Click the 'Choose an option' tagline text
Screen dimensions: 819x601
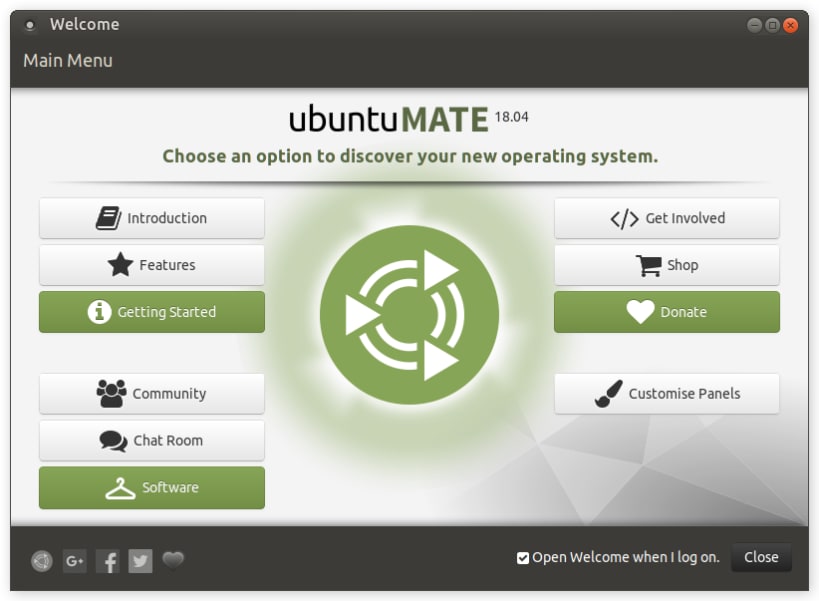coord(410,156)
